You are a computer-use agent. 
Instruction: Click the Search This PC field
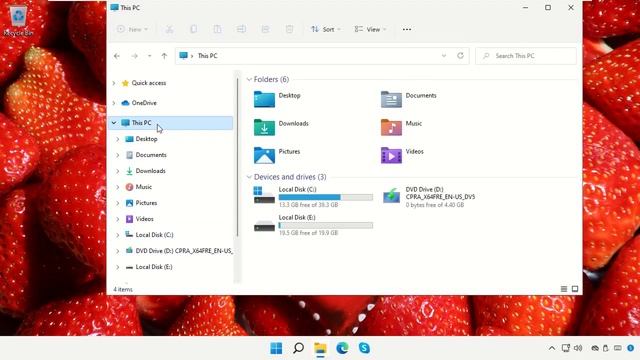(526, 56)
